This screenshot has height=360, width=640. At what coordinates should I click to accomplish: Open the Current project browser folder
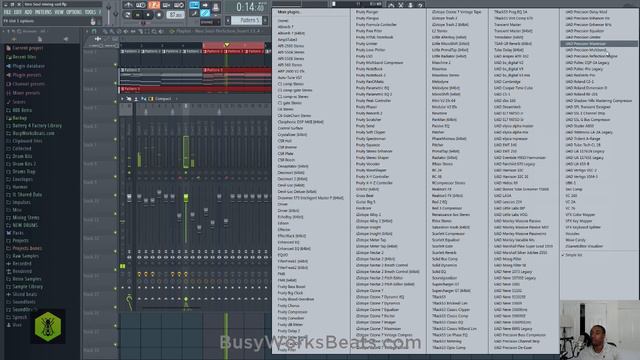tap(27, 48)
